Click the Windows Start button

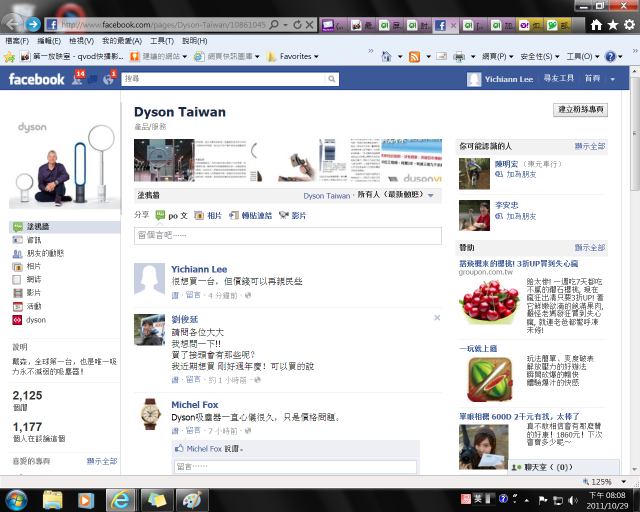16,500
